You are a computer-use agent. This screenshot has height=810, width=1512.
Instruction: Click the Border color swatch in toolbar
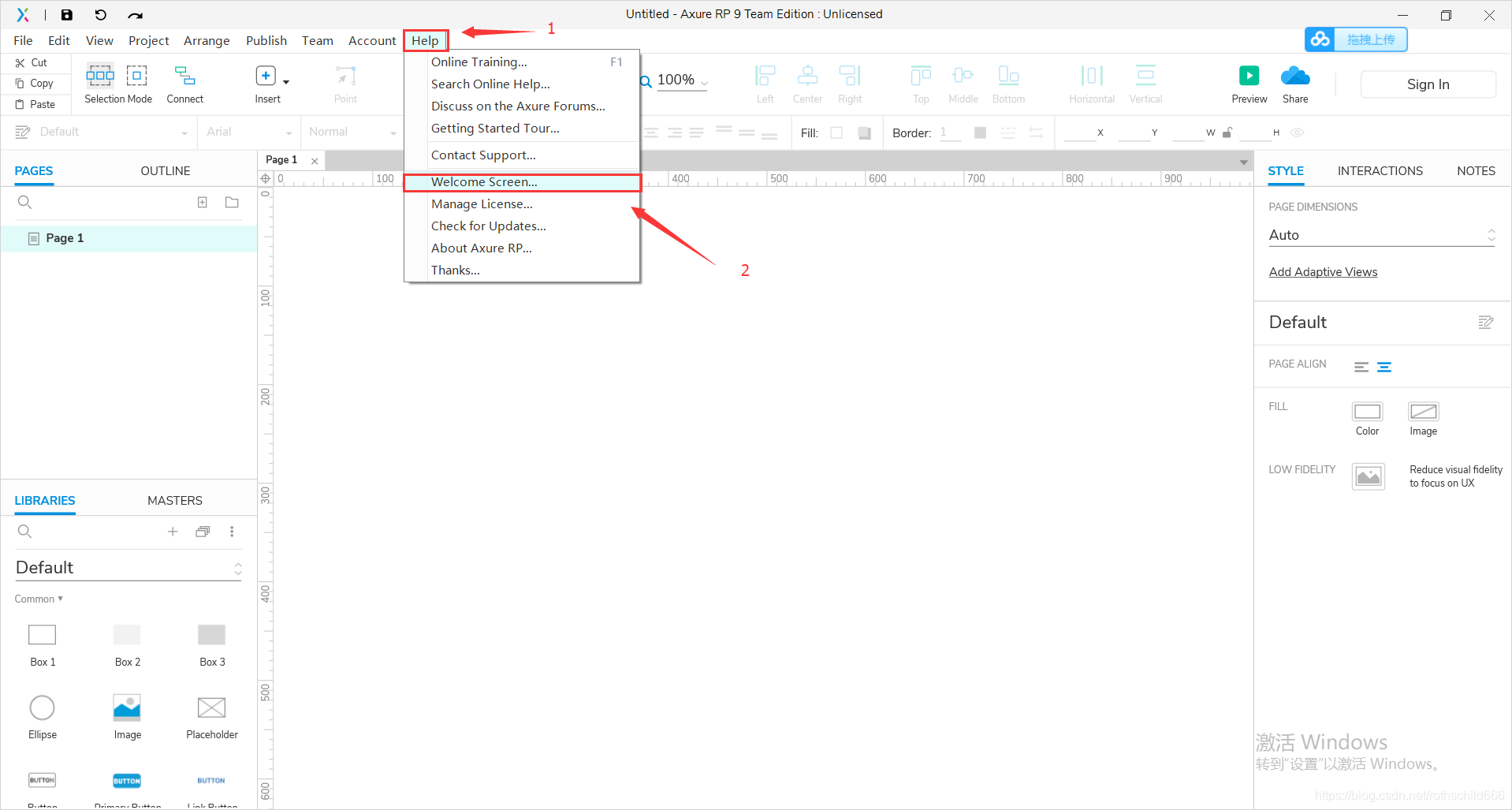(980, 133)
